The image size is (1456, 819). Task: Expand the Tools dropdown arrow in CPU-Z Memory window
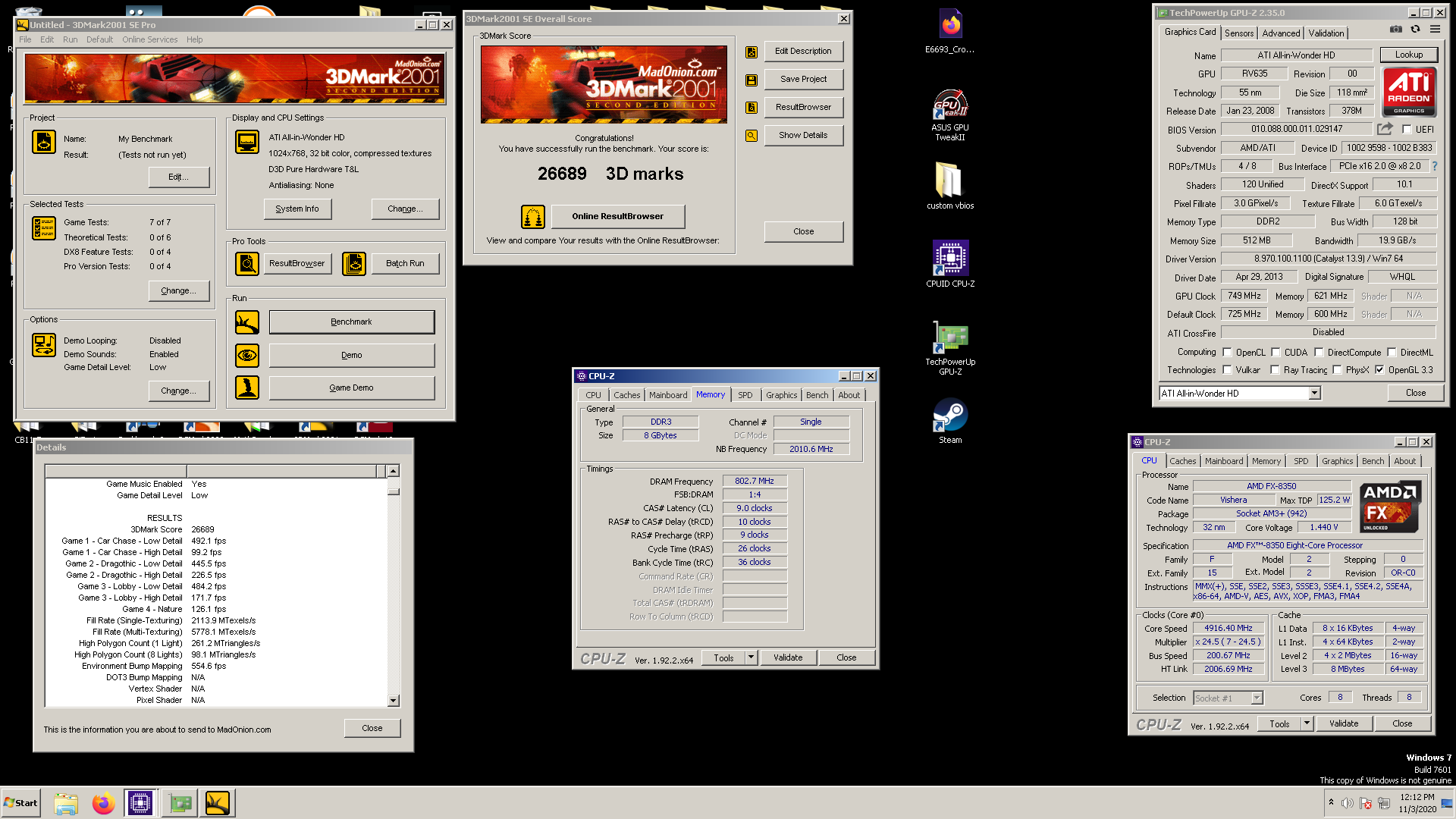tap(751, 657)
